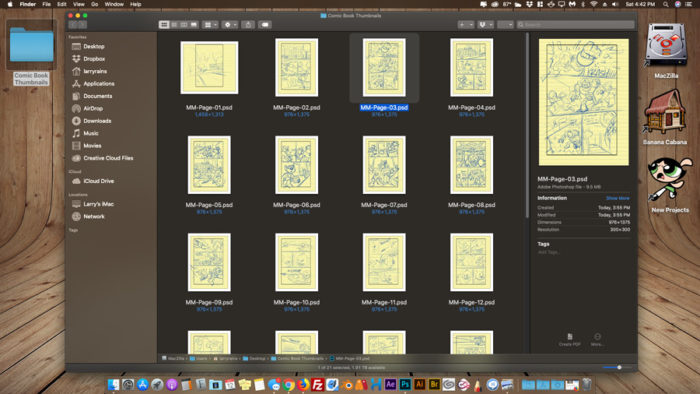Click Show More in Information section
This screenshot has height=394, width=700.
coord(617,198)
